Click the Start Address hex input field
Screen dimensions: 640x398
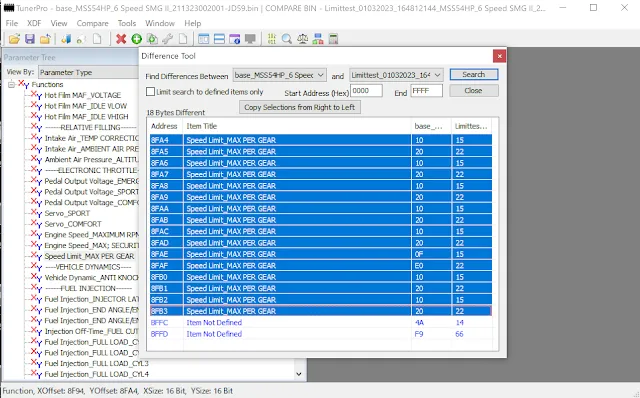click(366, 91)
